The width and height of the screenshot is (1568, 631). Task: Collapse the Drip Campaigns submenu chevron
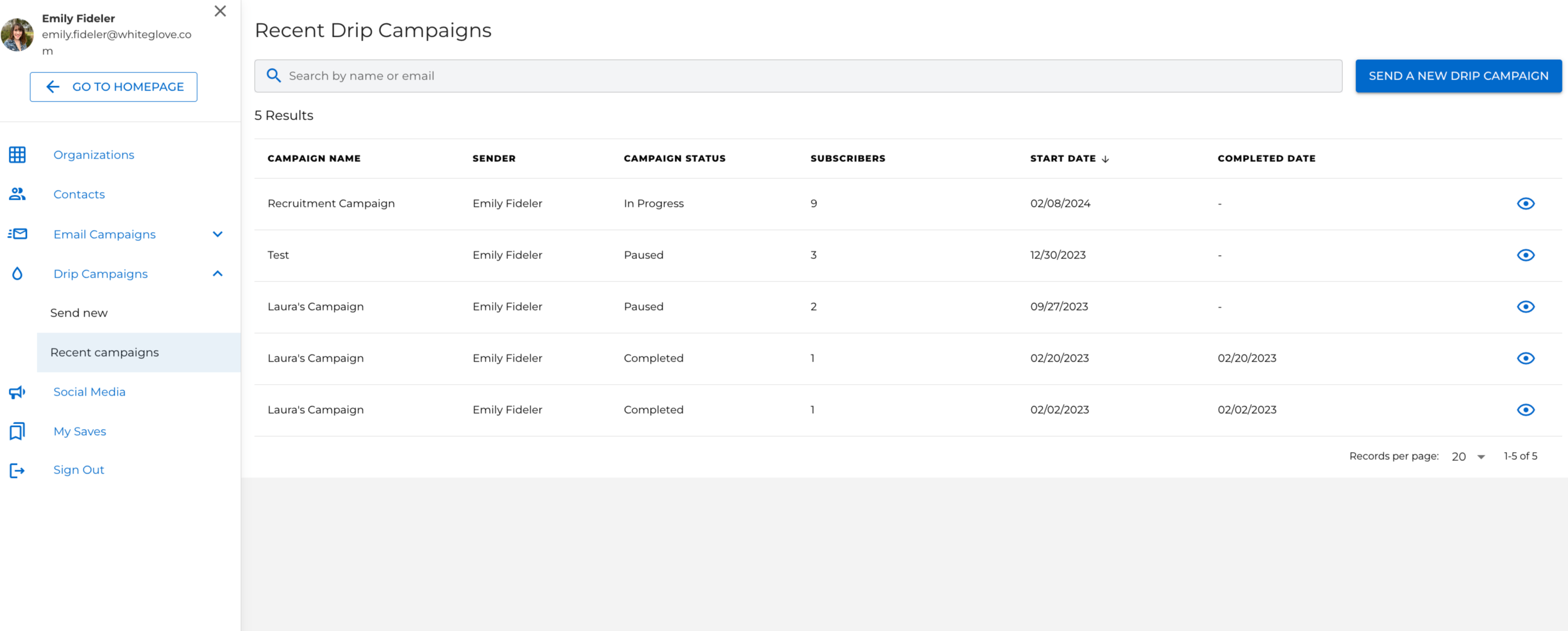coord(217,274)
